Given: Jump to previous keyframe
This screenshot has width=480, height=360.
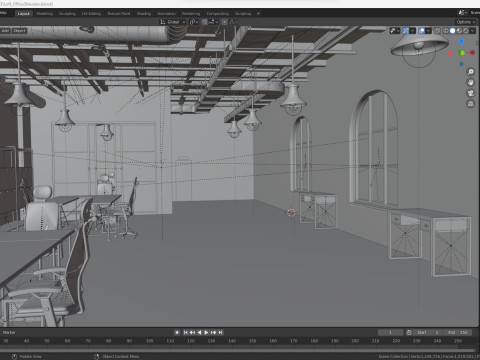Looking at the screenshot, I should click(192, 332).
